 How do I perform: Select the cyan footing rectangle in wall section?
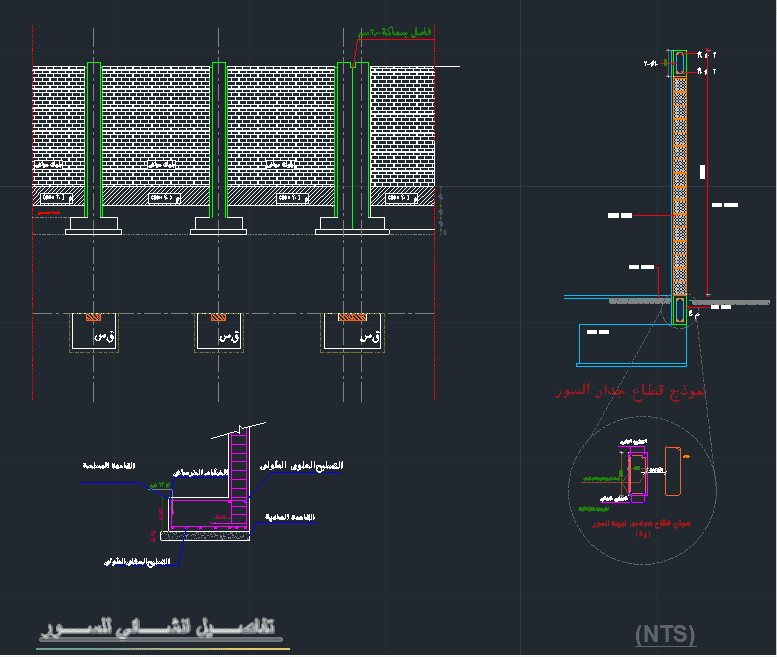[632, 345]
